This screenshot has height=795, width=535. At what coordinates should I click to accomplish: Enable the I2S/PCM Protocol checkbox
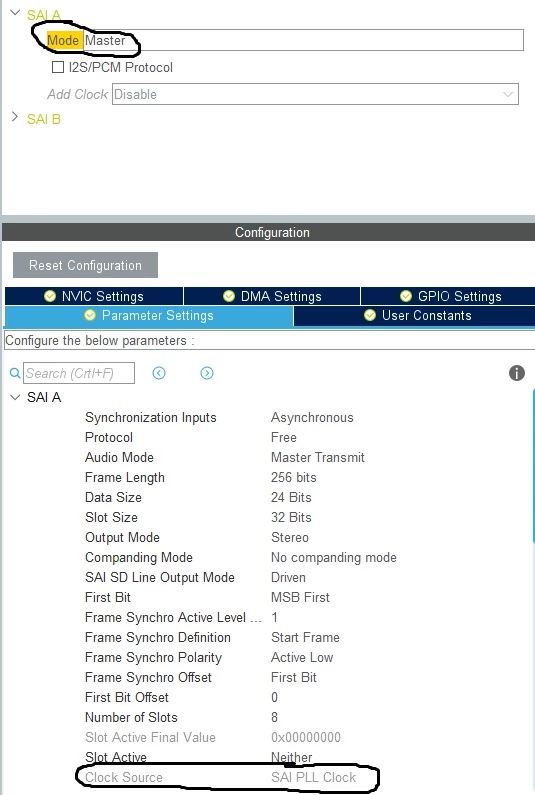tap(58, 67)
